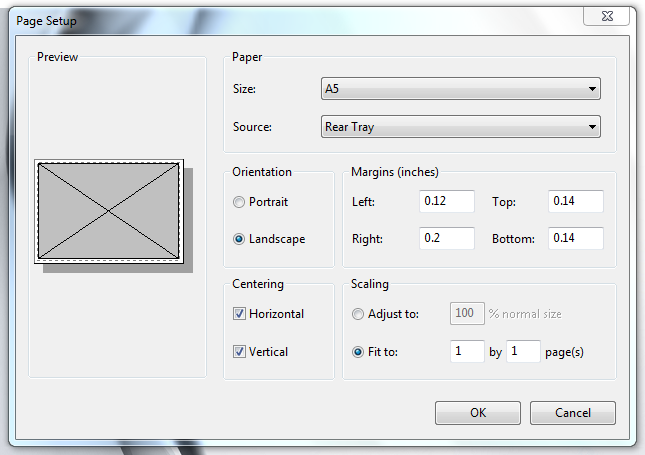
Task: Click the Orientation group label
Action: (262, 172)
